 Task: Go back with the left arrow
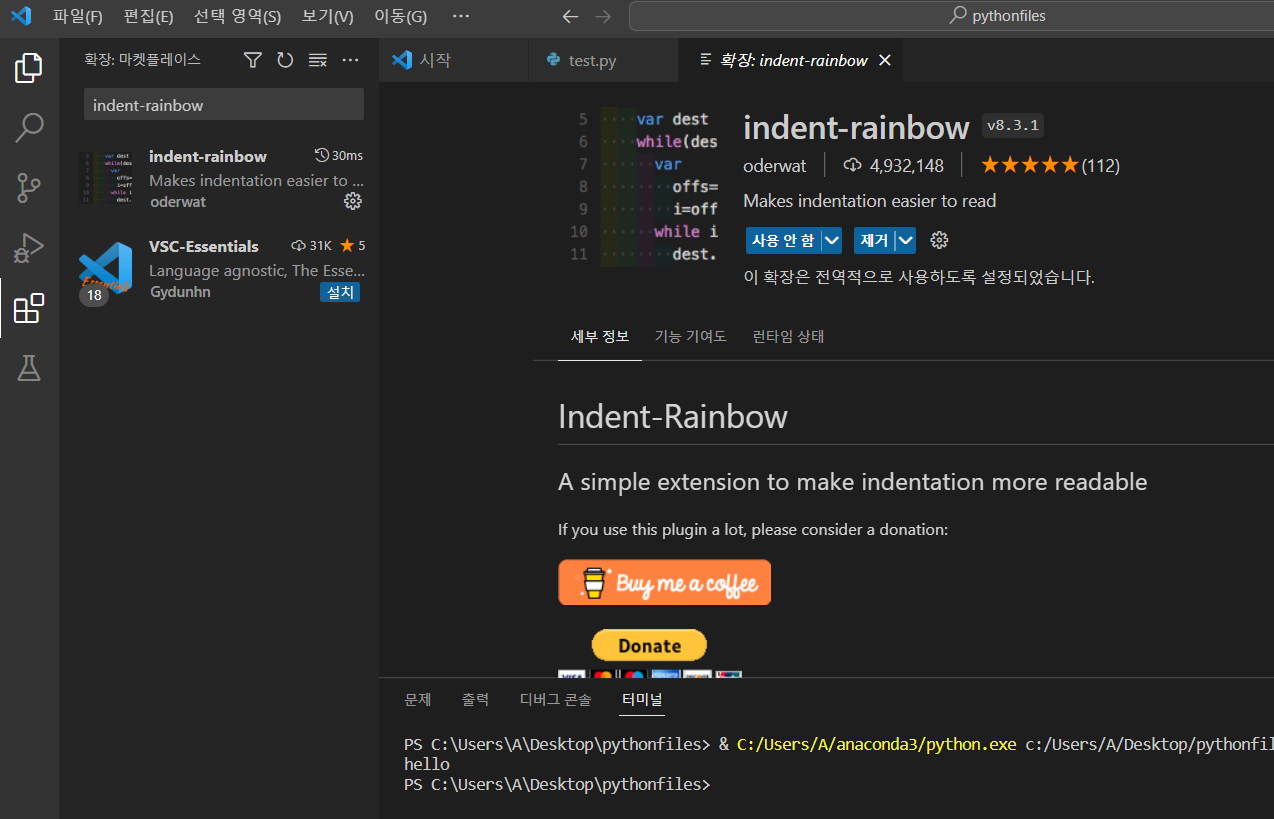[x=570, y=16]
